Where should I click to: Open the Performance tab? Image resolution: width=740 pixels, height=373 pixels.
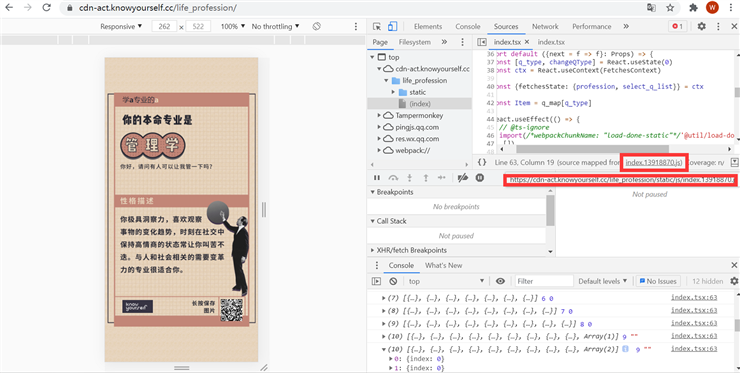[x=591, y=26]
